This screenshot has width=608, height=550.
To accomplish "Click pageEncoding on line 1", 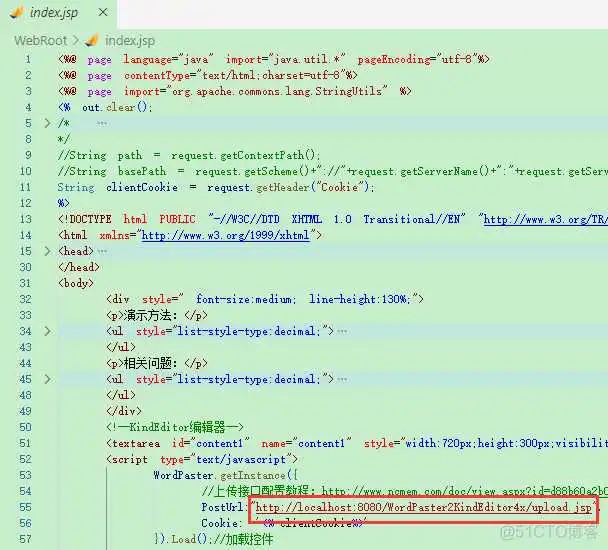I will 394,59.
